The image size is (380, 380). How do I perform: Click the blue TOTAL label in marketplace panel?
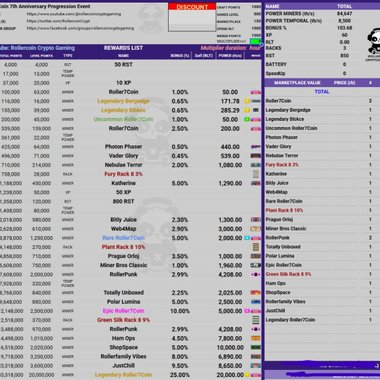pos(322,92)
